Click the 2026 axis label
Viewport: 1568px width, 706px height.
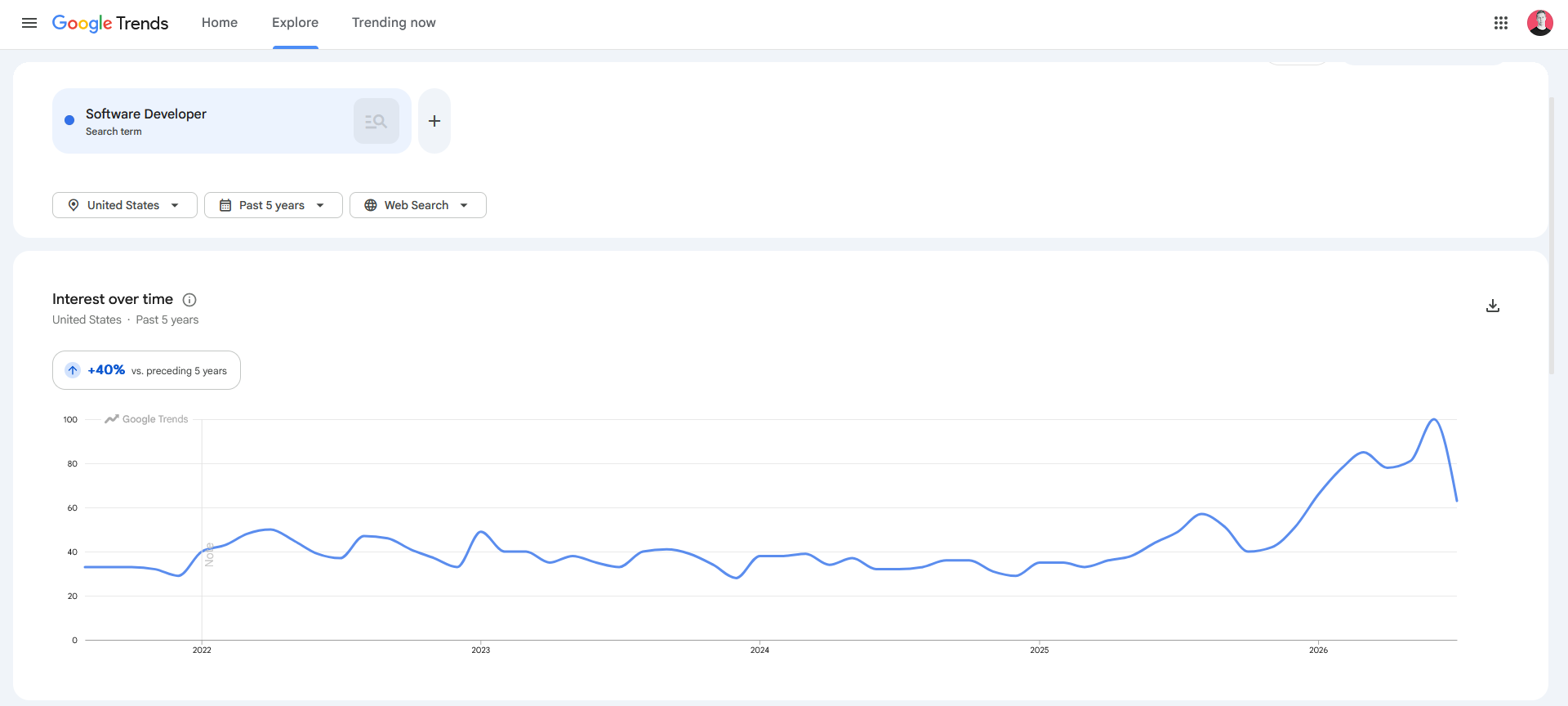coord(1318,650)
